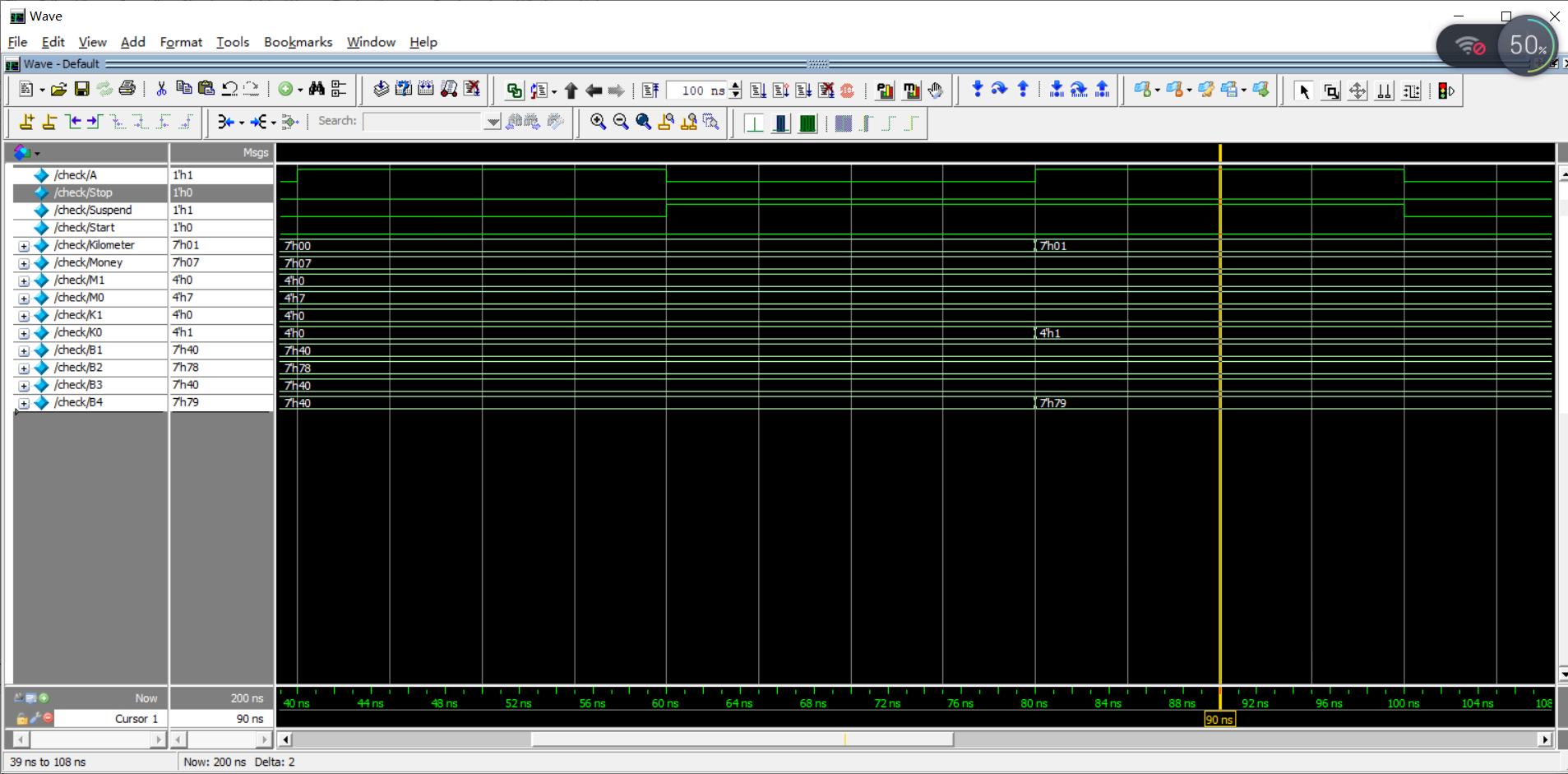The width and height of the screenshot is (1568, 774).
Task: Save the wave format with the floppy icon
Action: [x=81, y=90]
